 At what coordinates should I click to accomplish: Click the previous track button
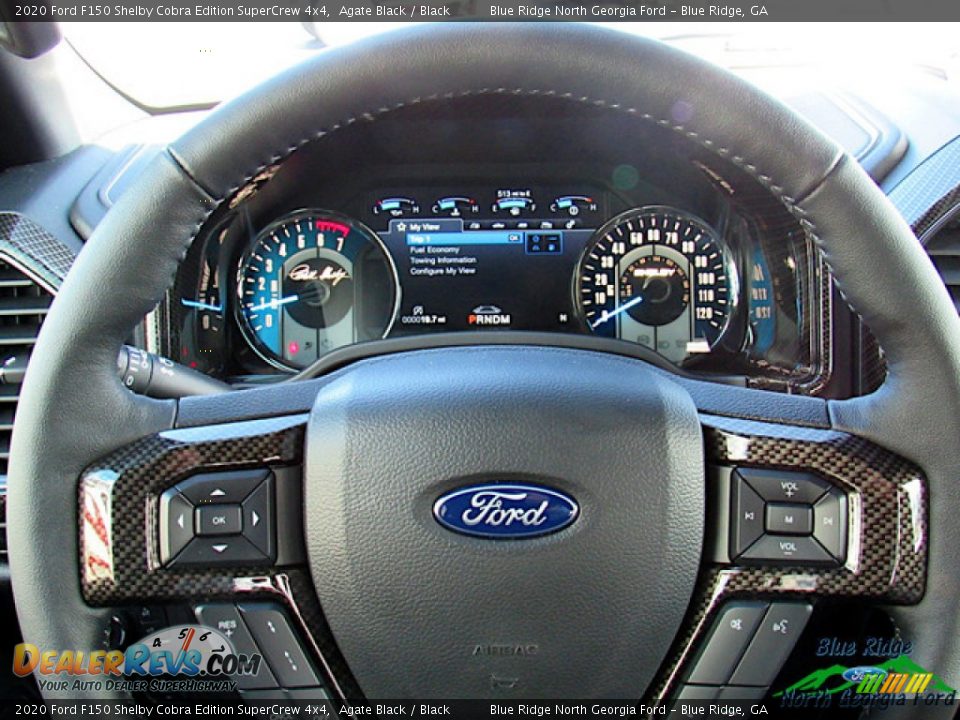pyautogui.click(x=749, y=517)
